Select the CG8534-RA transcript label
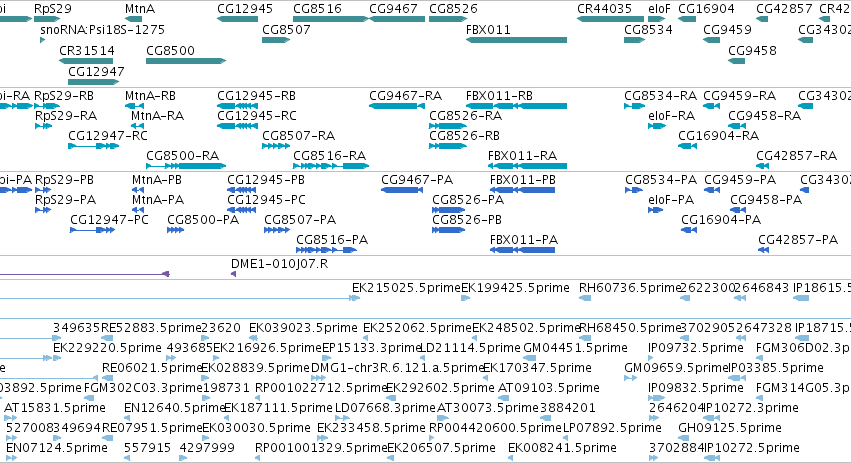The width and height of the screenshot is (851, 463). [661, 96]
